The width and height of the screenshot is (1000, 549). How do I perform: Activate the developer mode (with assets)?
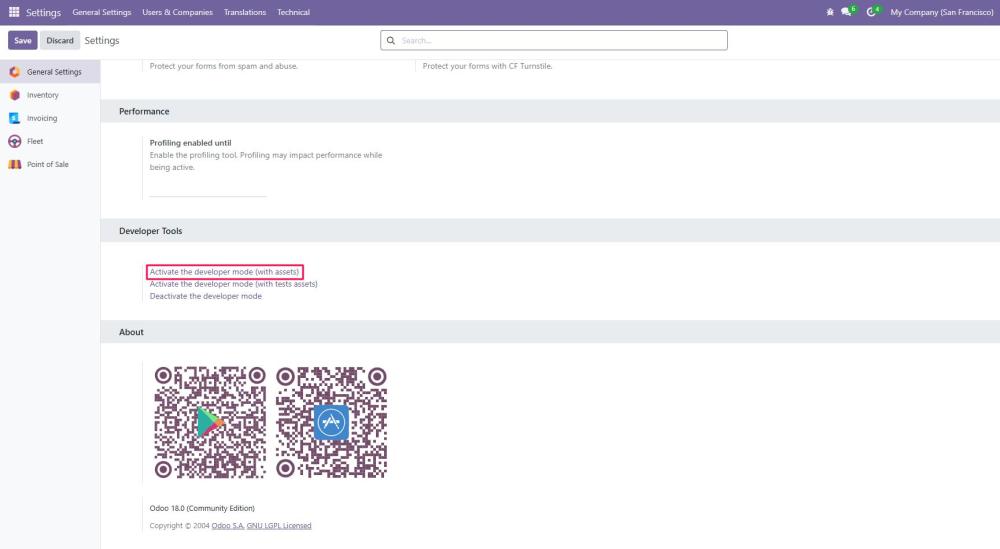tap(224, 272)
